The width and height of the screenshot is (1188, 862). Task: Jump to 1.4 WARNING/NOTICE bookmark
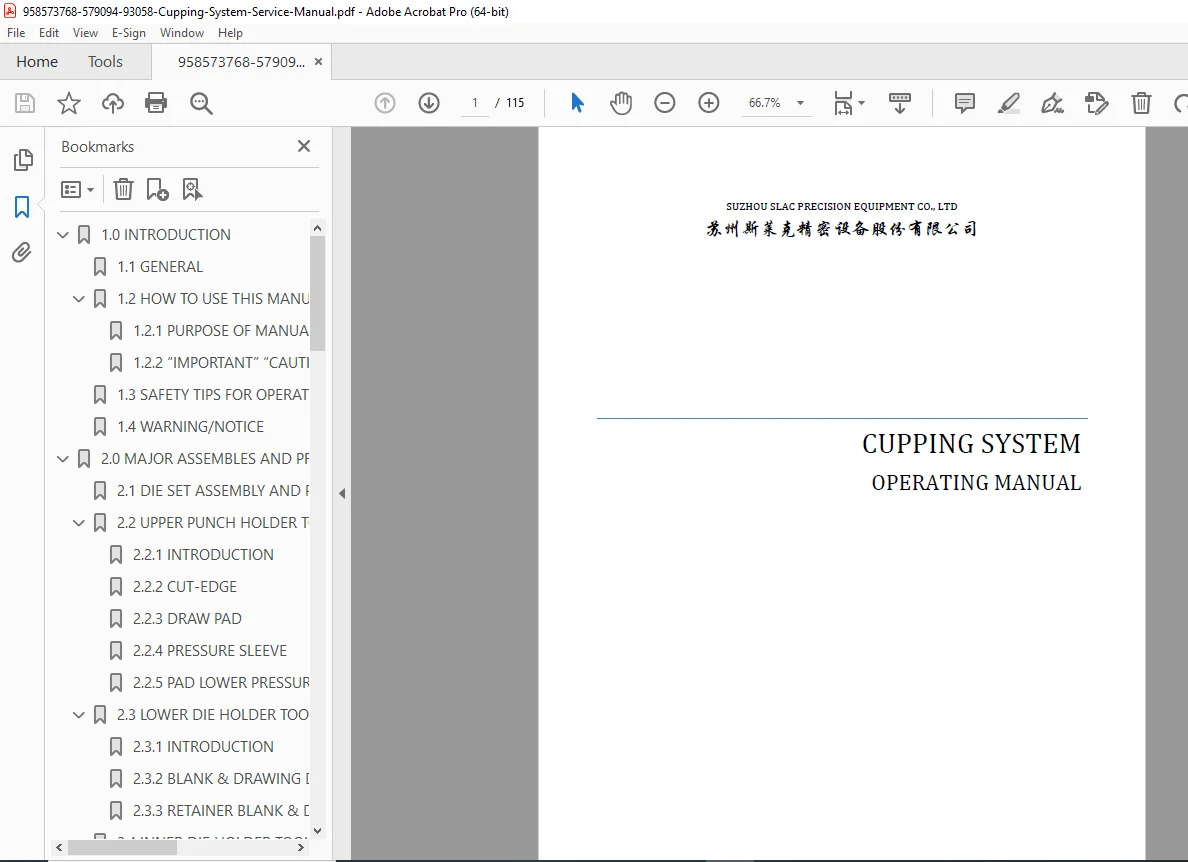click(x=190, y=427)
